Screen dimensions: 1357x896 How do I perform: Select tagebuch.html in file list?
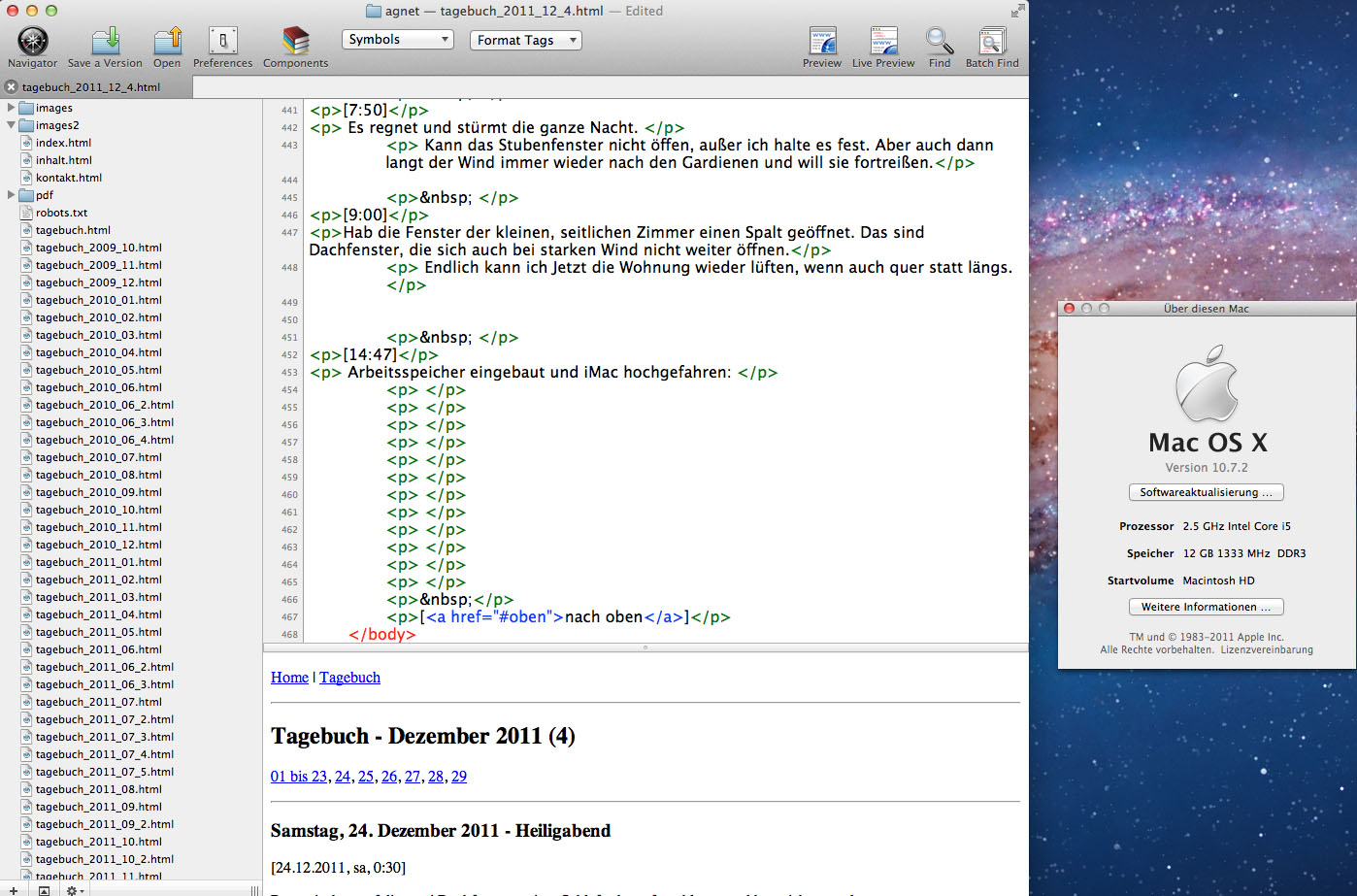click(73, 230)
